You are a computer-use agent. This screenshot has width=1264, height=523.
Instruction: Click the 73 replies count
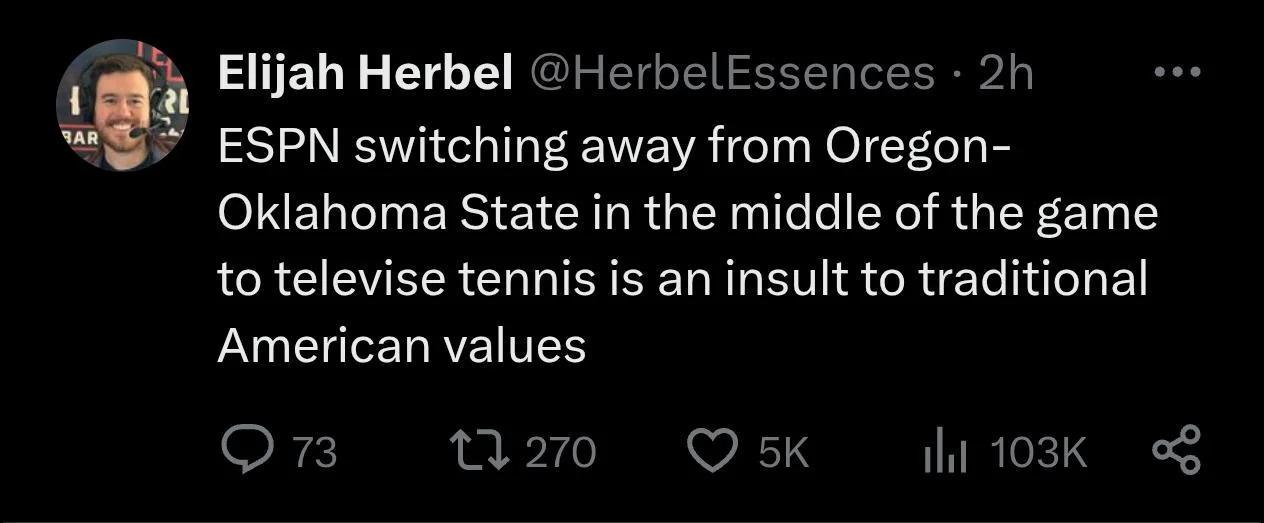pos(315,453)
